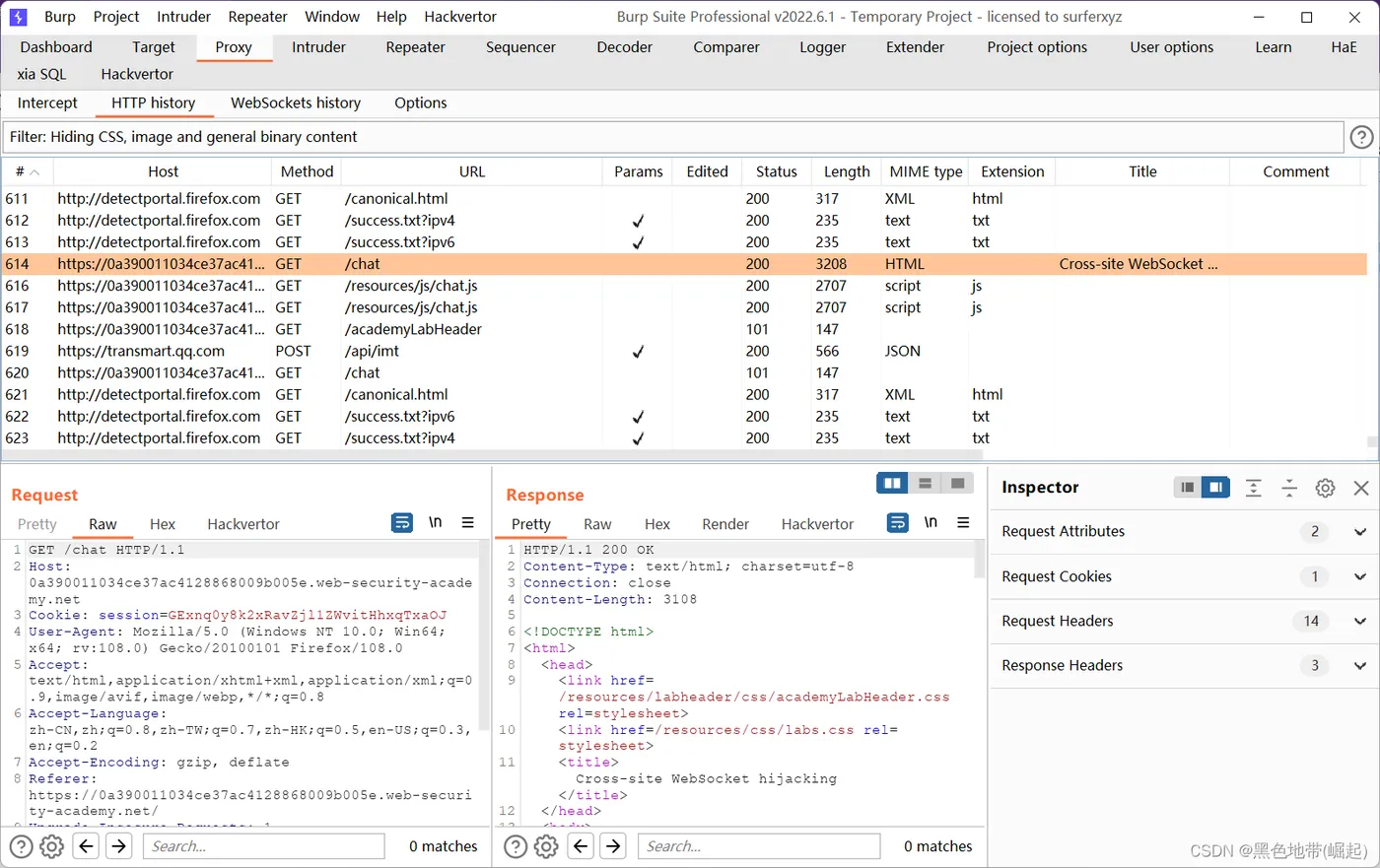Open WebSockets history sub-tab
The image size is (1380, 868).
tap(296, 102)
